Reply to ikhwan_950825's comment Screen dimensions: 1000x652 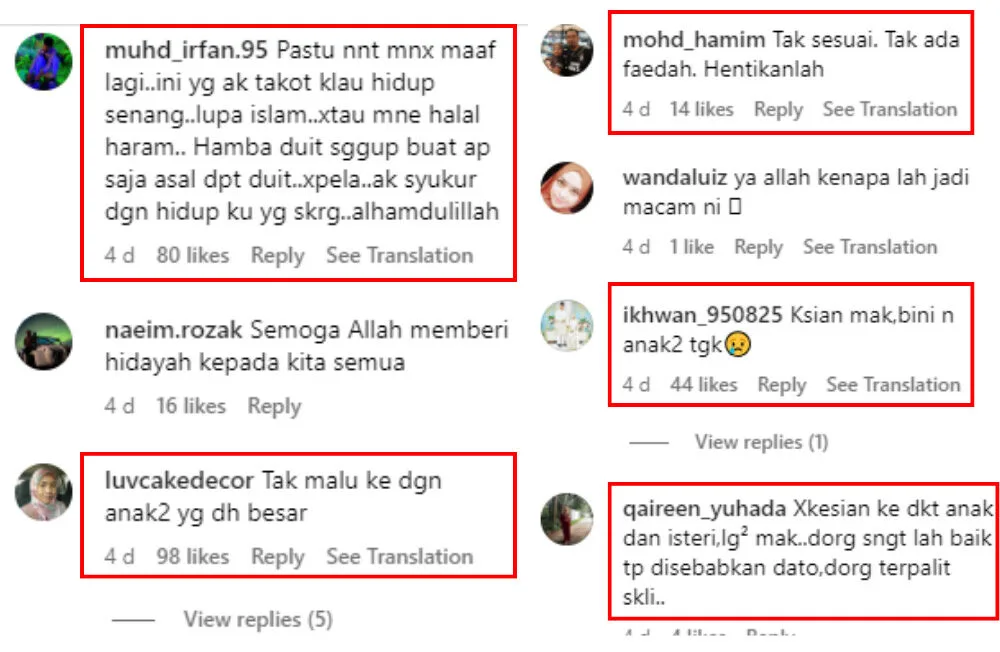(782, 385)
